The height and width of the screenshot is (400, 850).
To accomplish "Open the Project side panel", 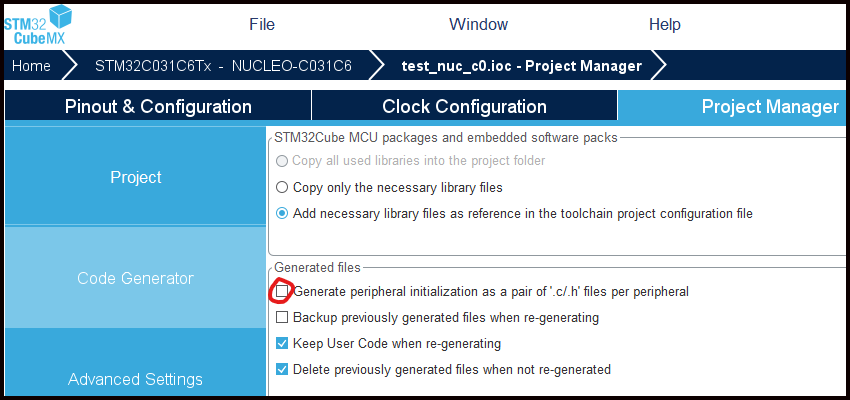I will click(x=136, y=177).
